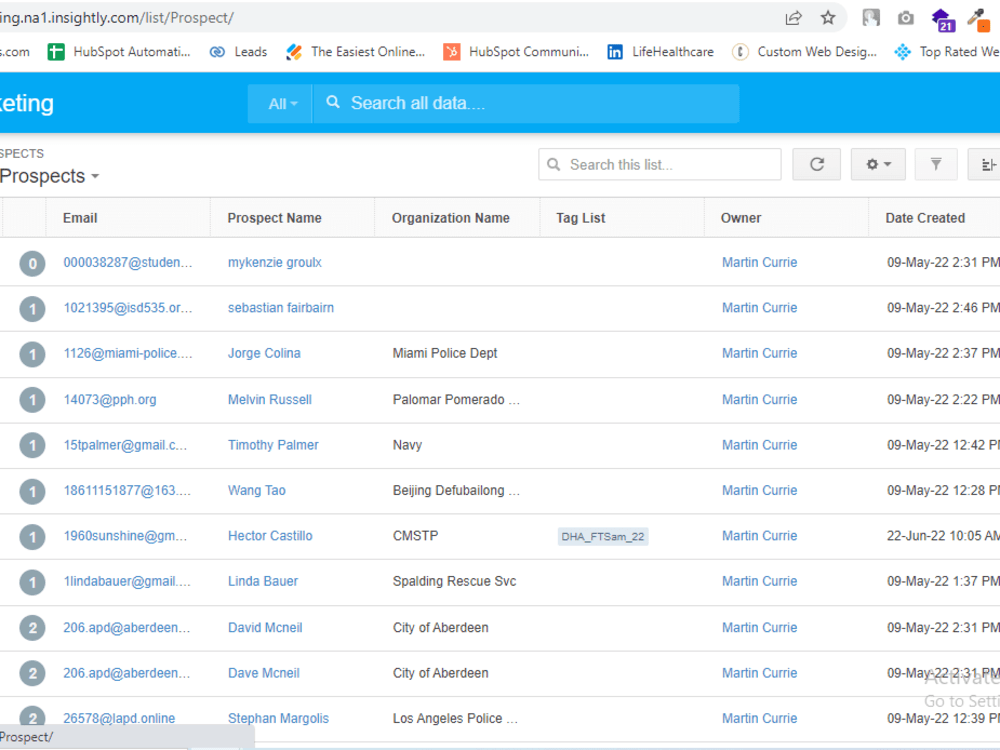The image size is (1000, 750).
Task: Open the filter funnel button
Action: point(936,165)
